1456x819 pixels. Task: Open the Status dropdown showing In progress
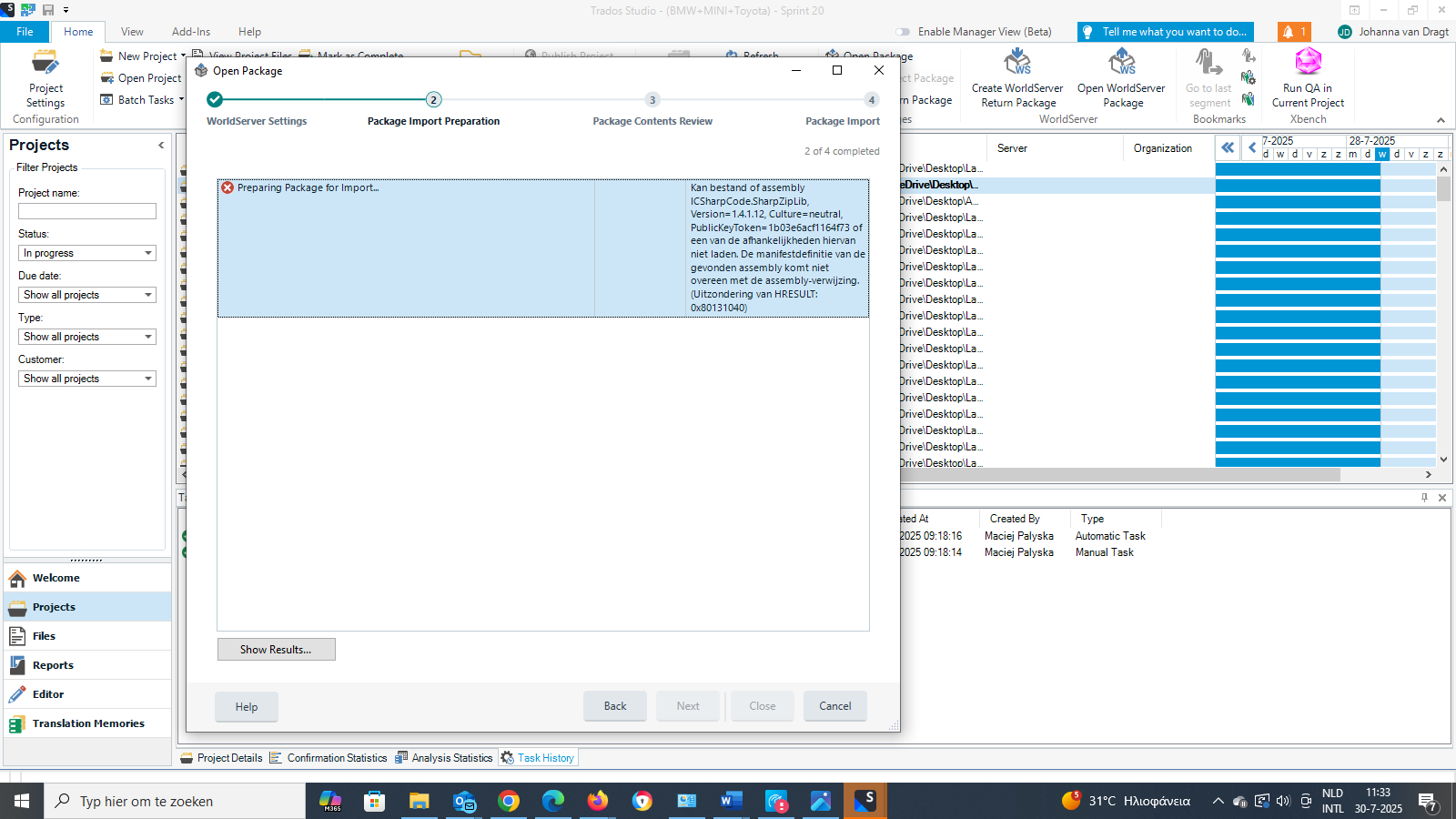87,253
